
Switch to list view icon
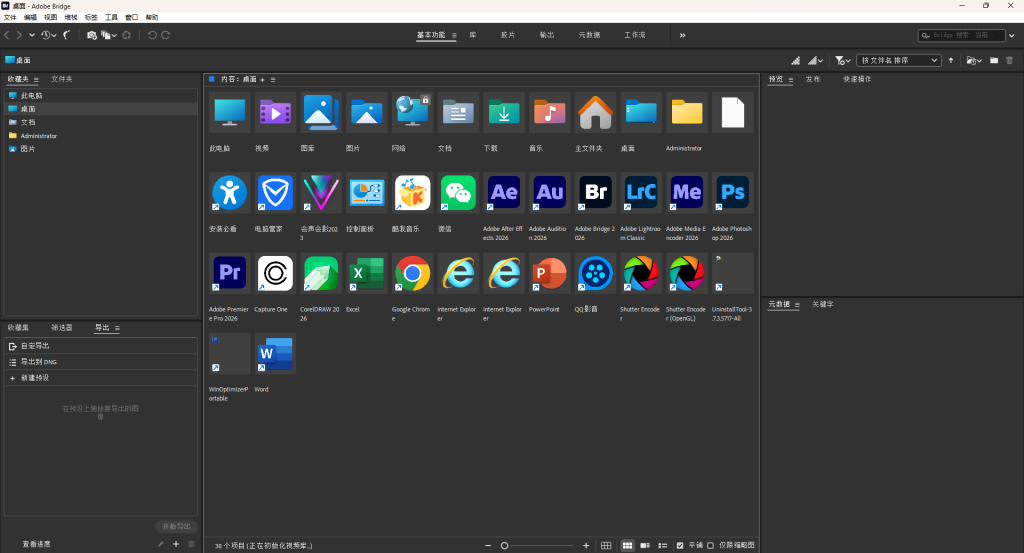click(662, 545)
